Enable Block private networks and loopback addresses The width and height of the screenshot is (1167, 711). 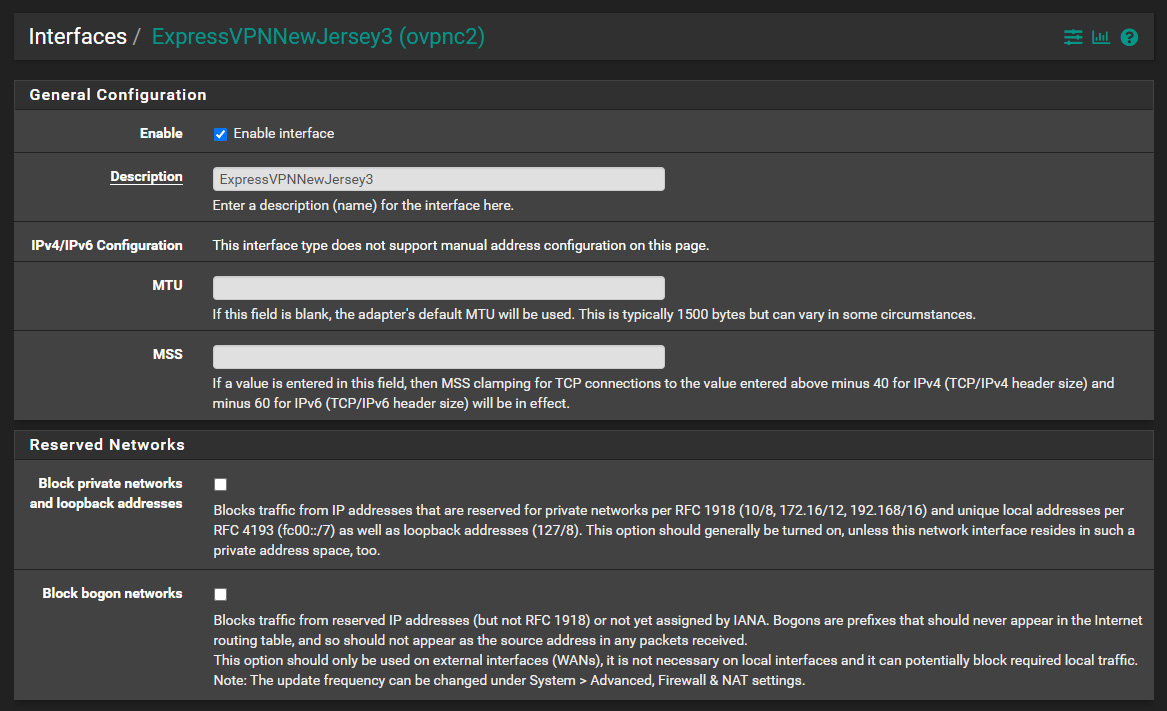(x=220, y=485)
